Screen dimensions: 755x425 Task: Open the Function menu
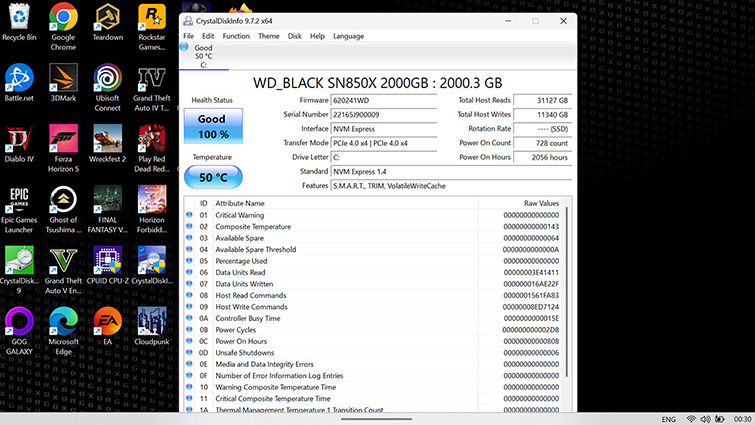pos(236,36)
